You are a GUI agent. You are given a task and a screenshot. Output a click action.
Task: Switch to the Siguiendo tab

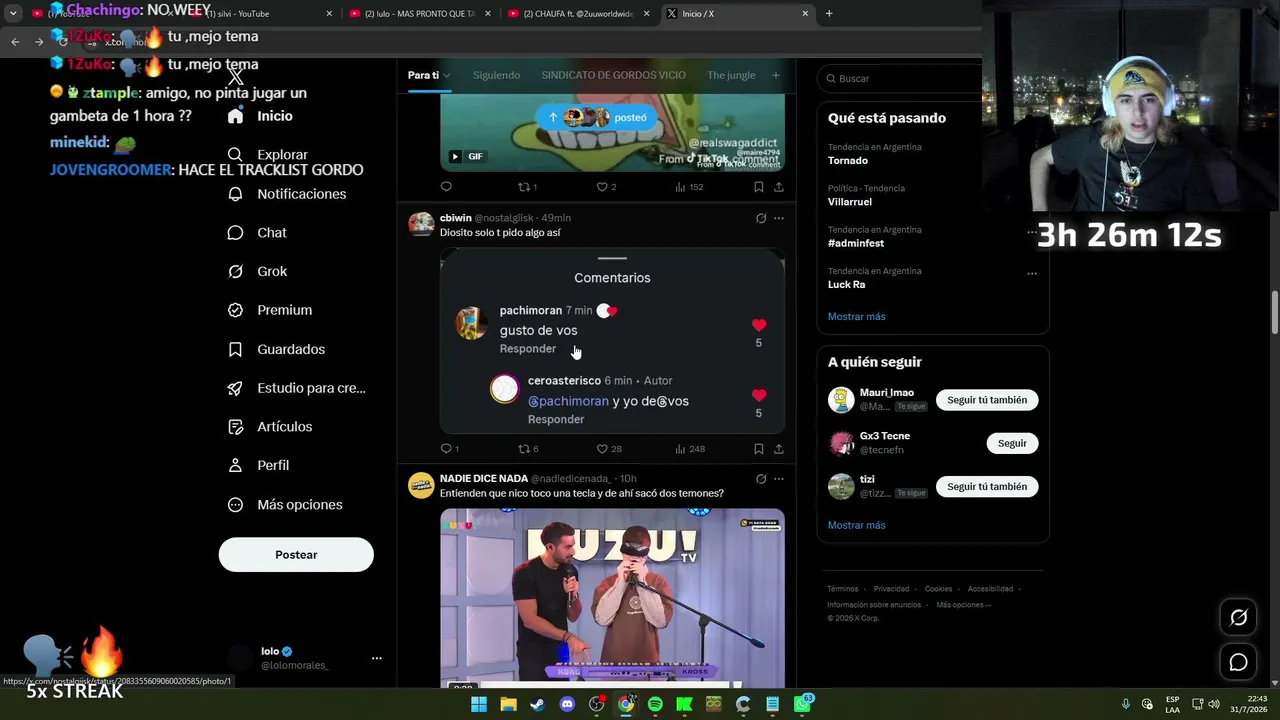496,75
